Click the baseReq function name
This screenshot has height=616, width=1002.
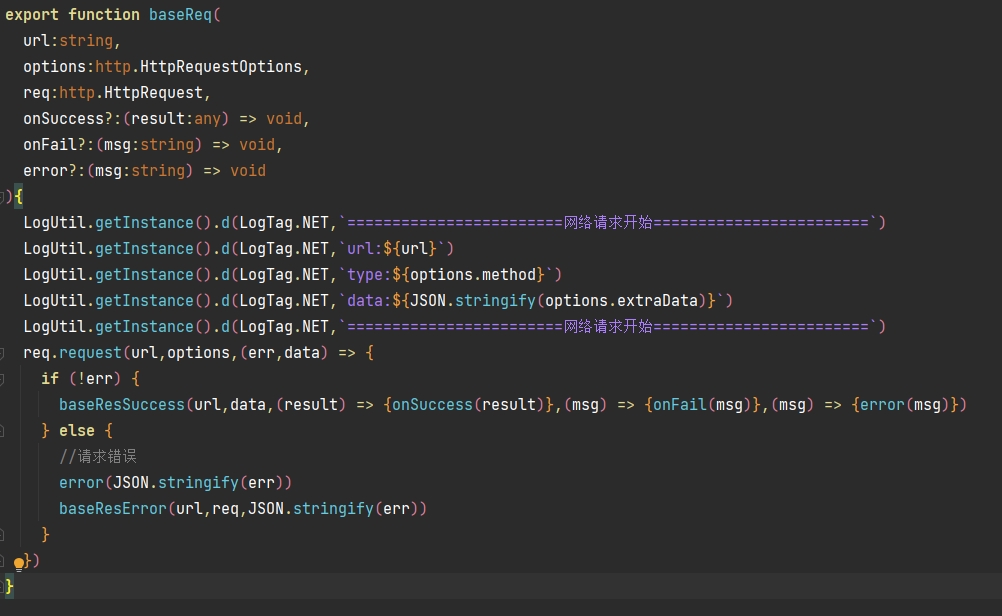[x=180, y=15]
